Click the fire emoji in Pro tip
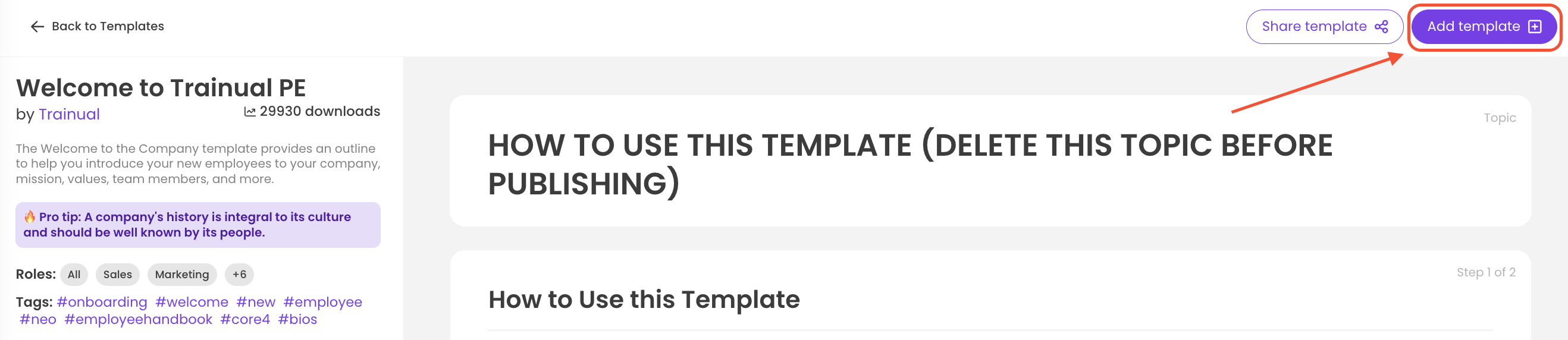The width and height of the screenshot is (1568, 340). 30,216
